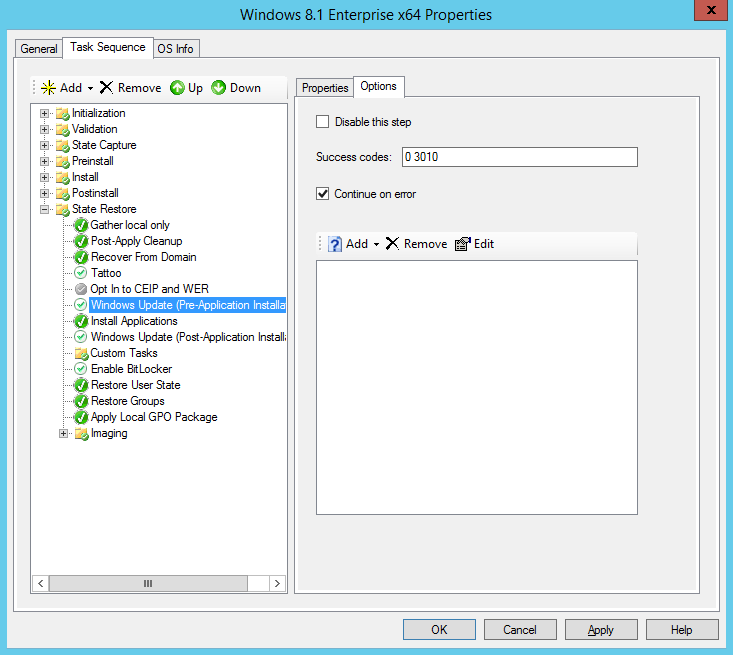733x655 pixels.
Task: Select Opt In to CEIP and WER
Action: click(150, 289)
